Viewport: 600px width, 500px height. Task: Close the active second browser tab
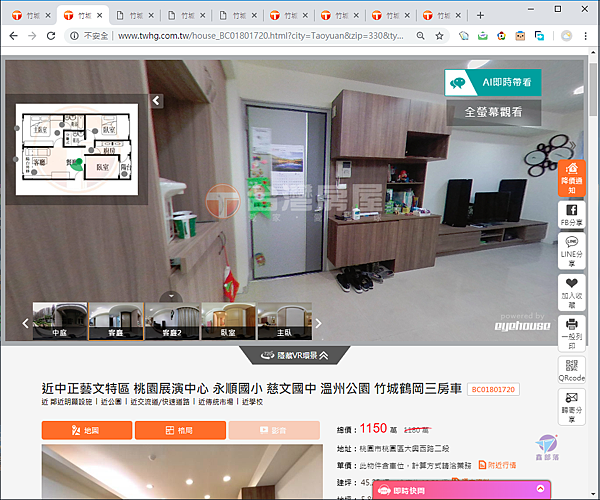pyautogui.click(x=99, y=15)
